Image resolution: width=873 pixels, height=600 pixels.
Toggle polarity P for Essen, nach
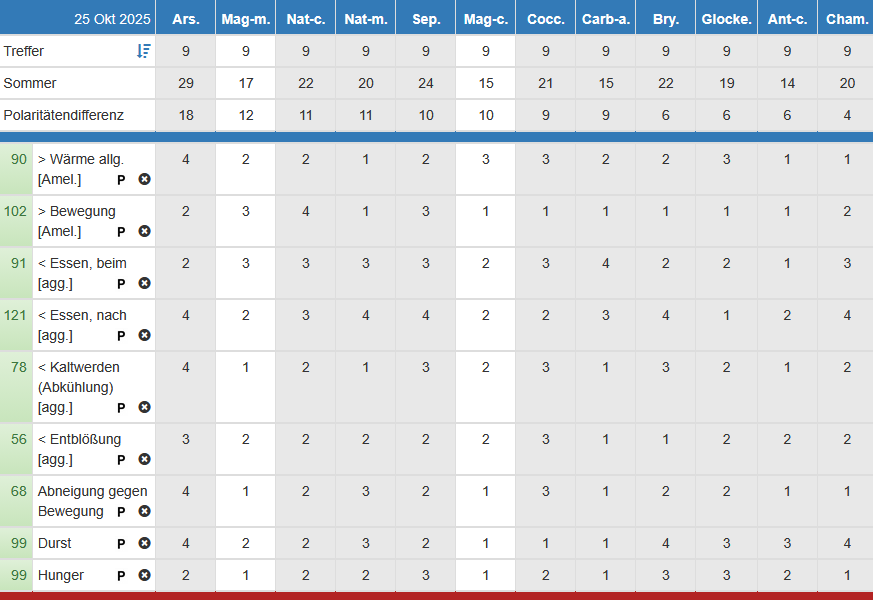coord(121,336)
